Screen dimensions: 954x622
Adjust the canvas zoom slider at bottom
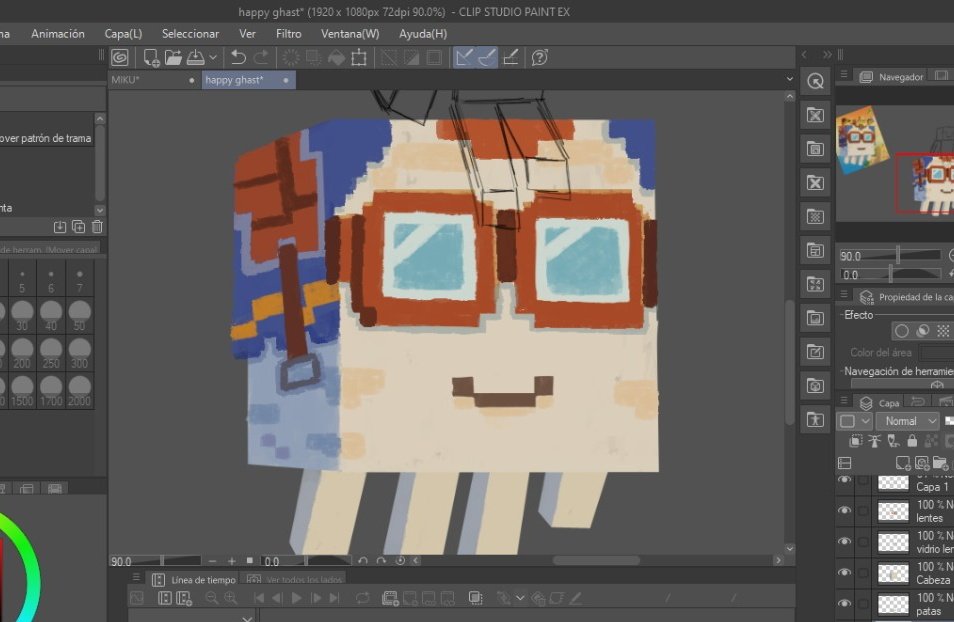(156, 561)
